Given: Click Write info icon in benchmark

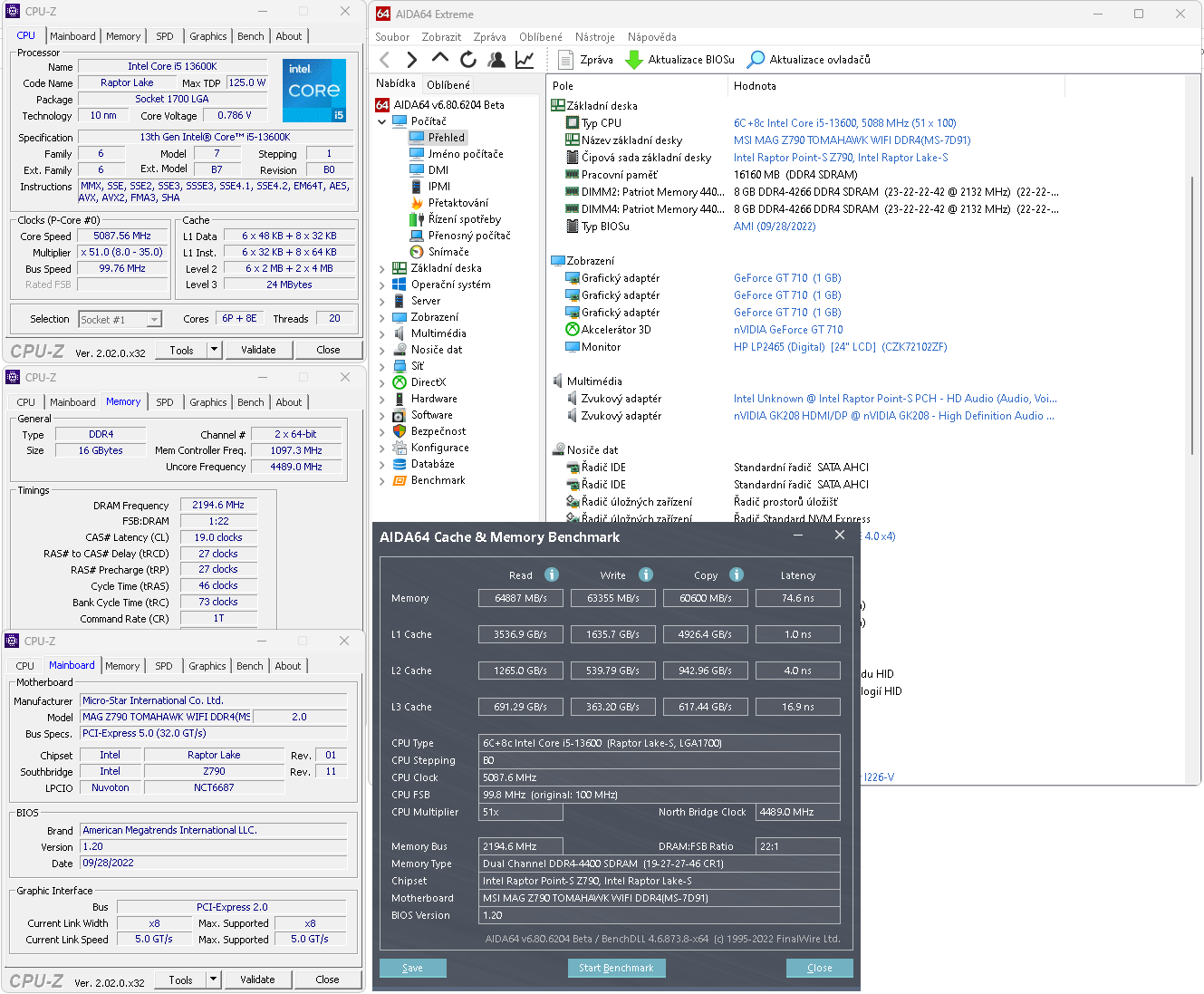Looking at the screenshot, I should point(646,574).
